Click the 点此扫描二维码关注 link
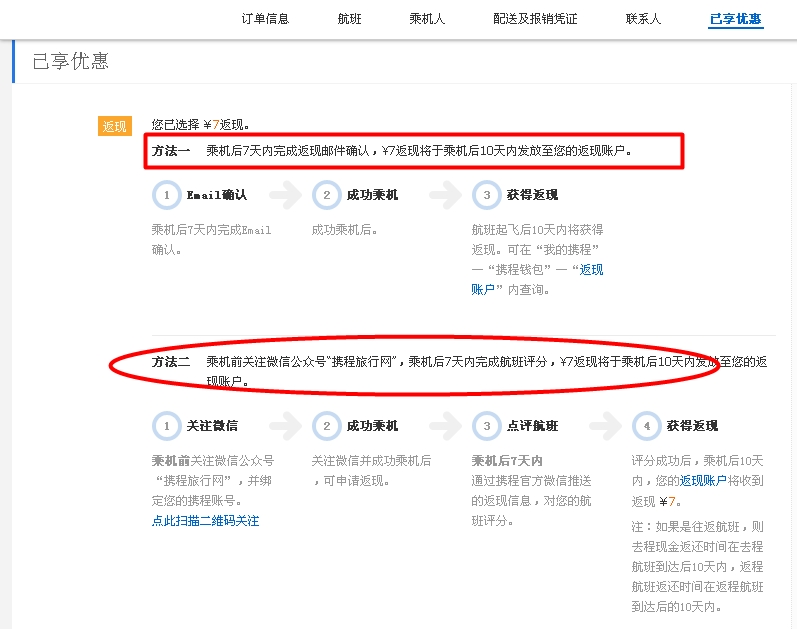 coord(205,521)
